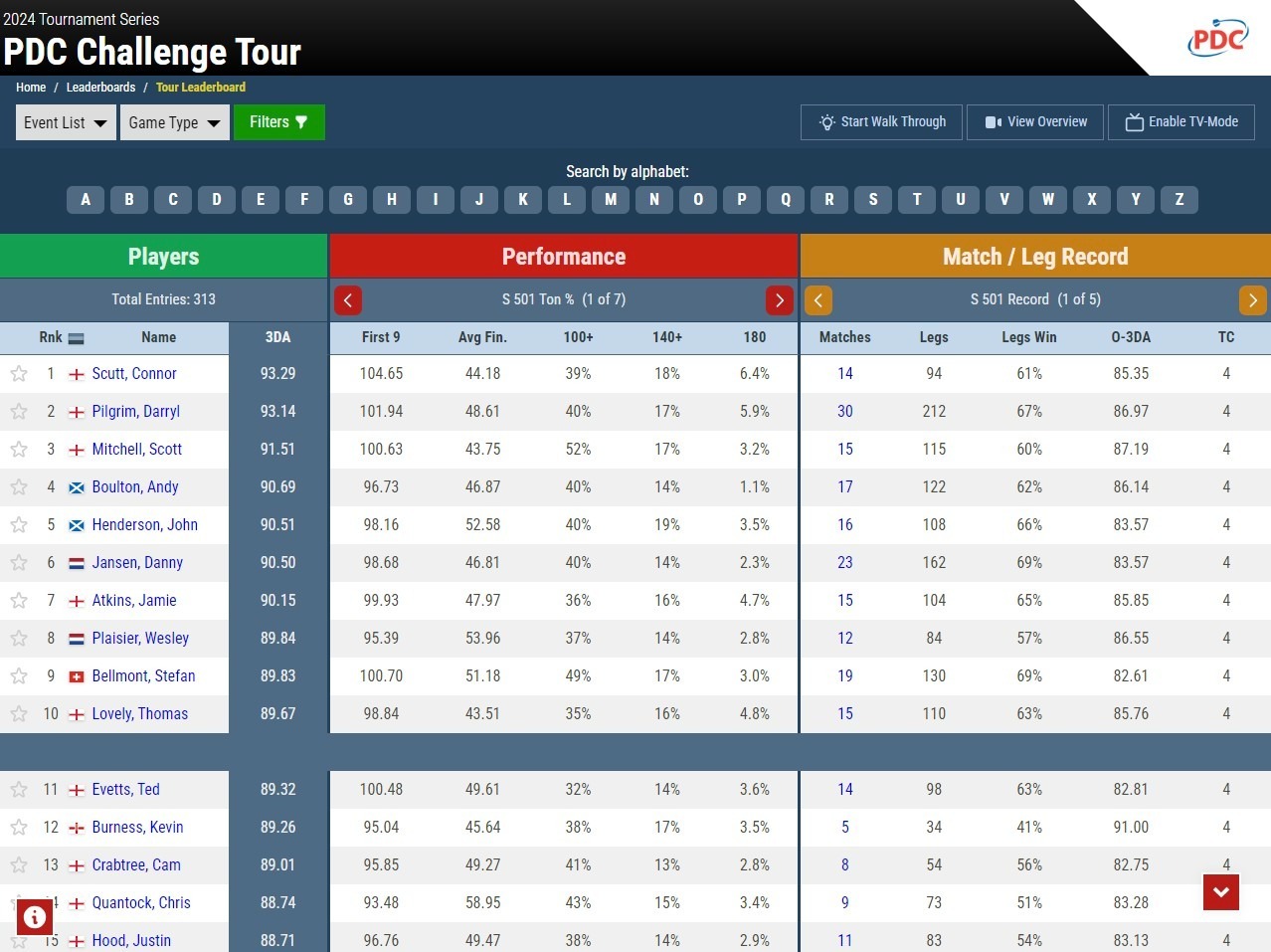Show previous Match / Leg Record set
The height and width of the screenshot is (952, 1271).
[x=818, y=299]
